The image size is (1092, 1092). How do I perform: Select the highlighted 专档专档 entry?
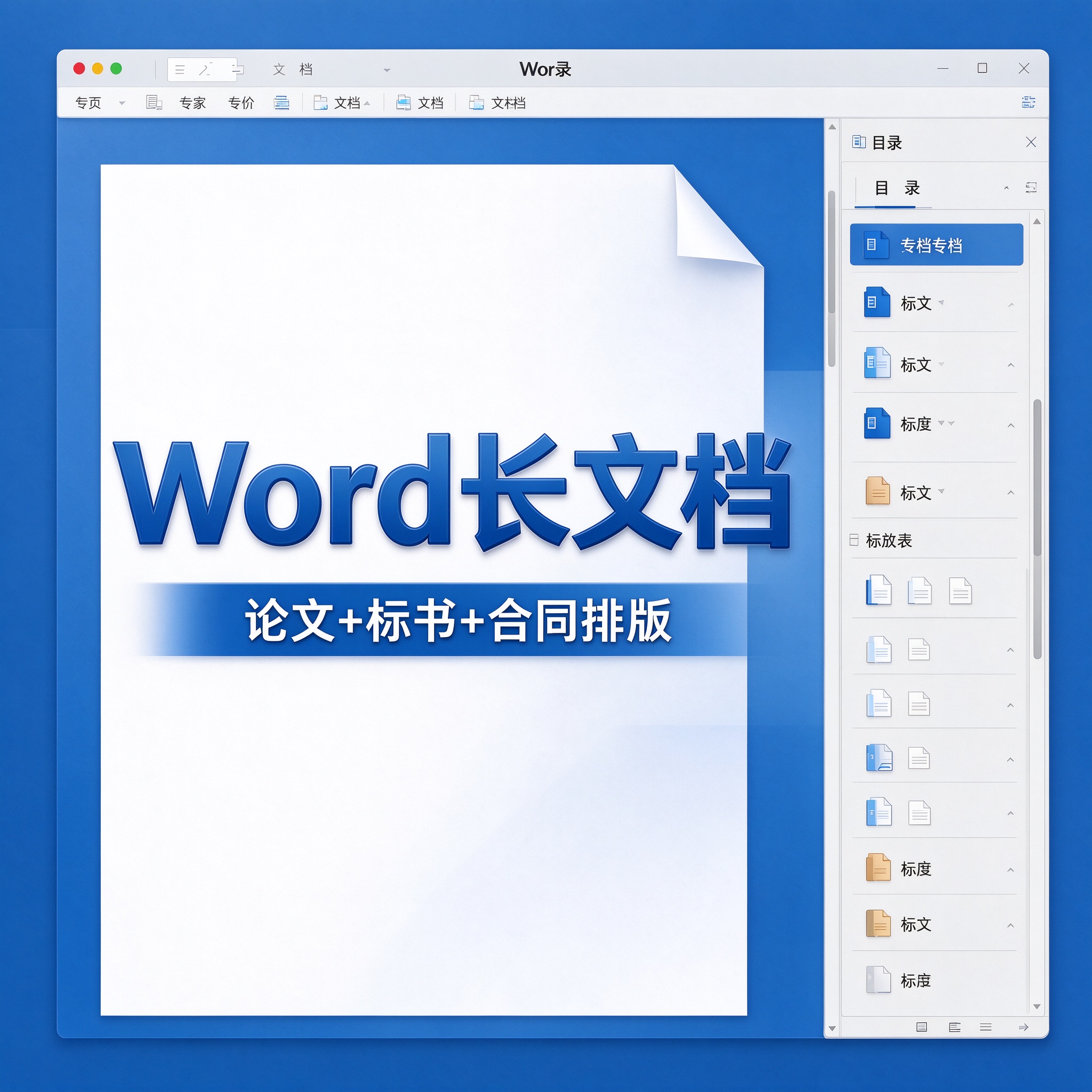coord(936,245)
